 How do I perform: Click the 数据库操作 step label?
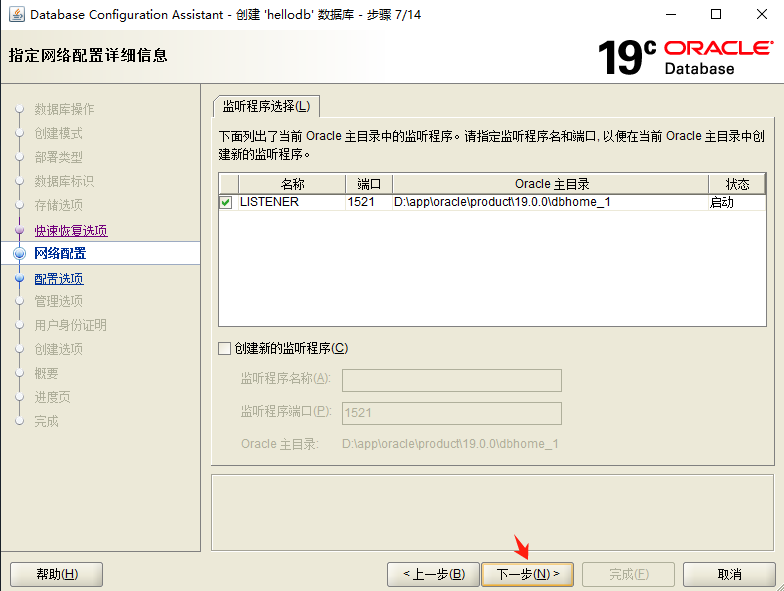64,109
